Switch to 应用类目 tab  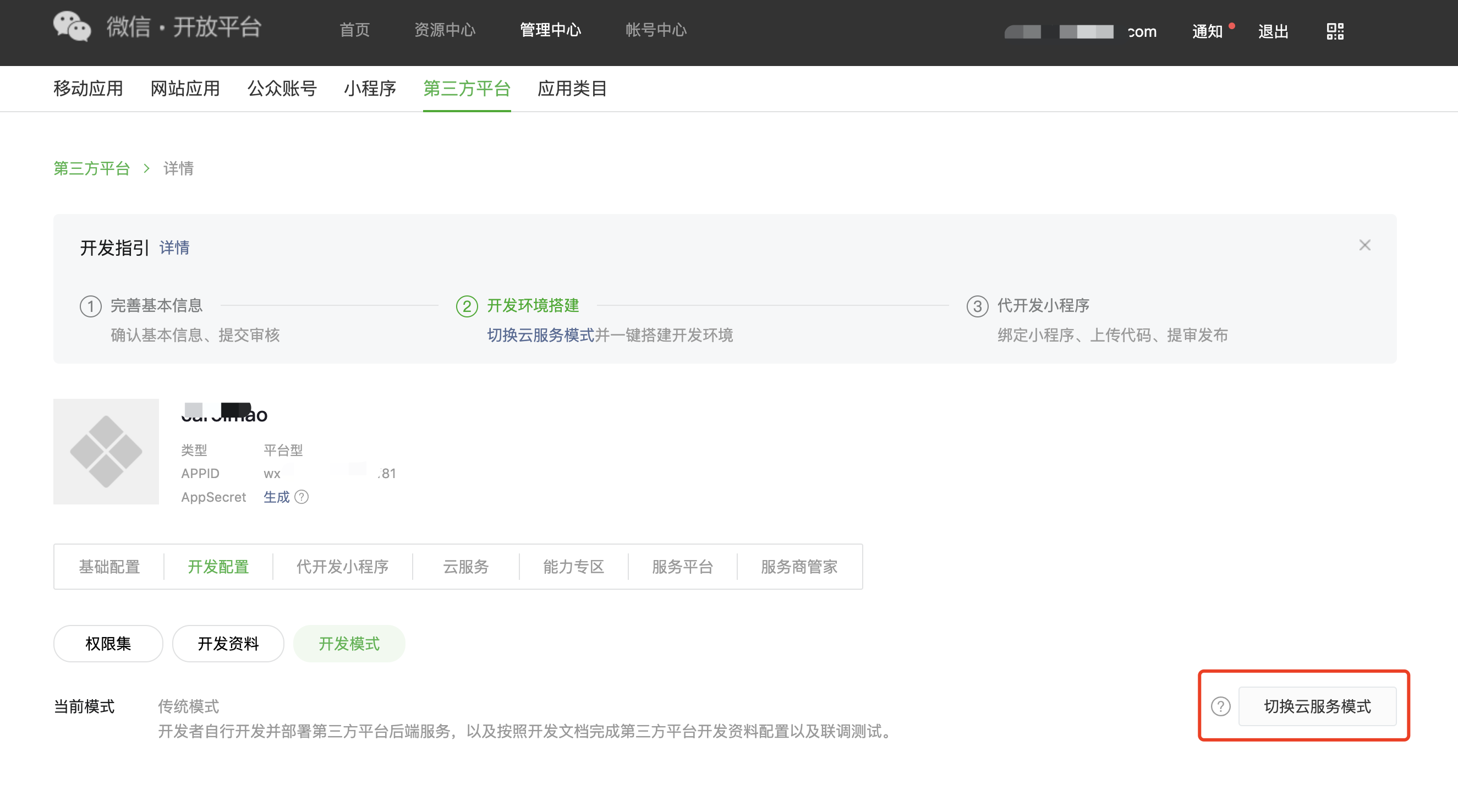572,88
